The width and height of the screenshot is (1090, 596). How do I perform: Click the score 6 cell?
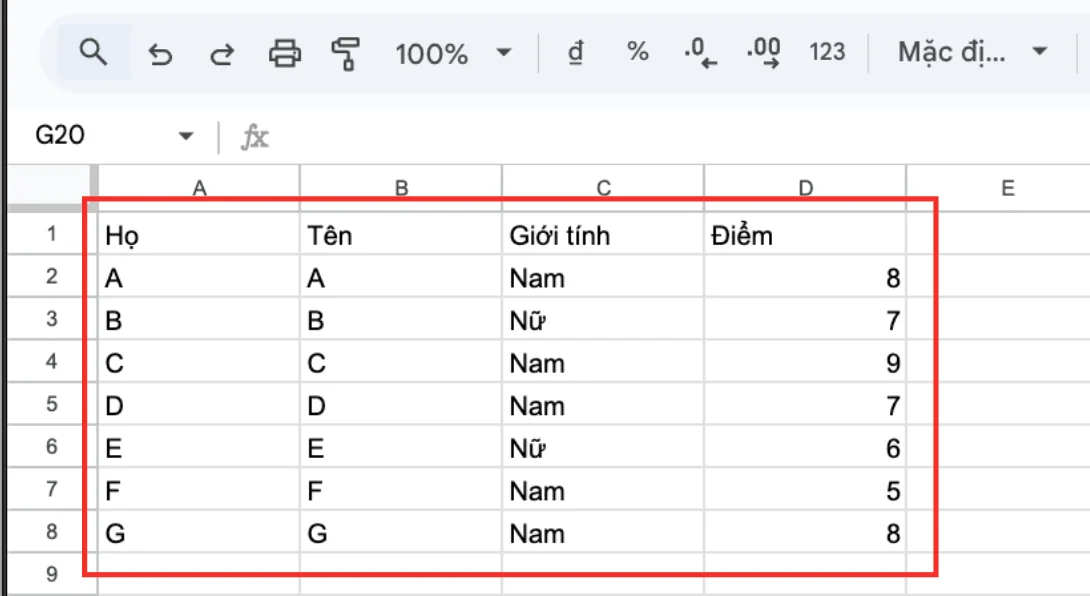pos(805,446)
